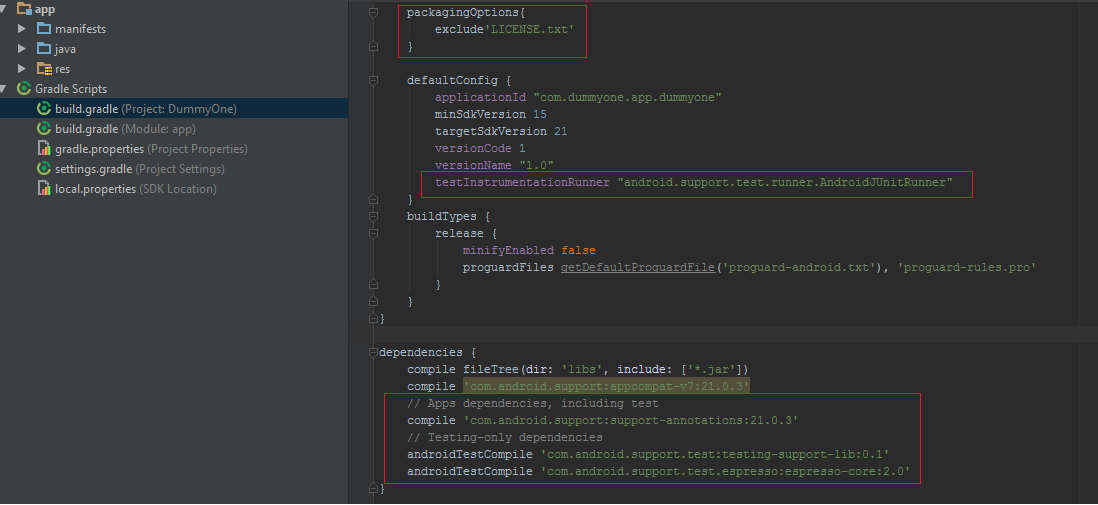The height and width of the screenshot is (505, 1098).
Task: Click the app module folder icon
Action: pyautogui.click(x=24, y=9)
